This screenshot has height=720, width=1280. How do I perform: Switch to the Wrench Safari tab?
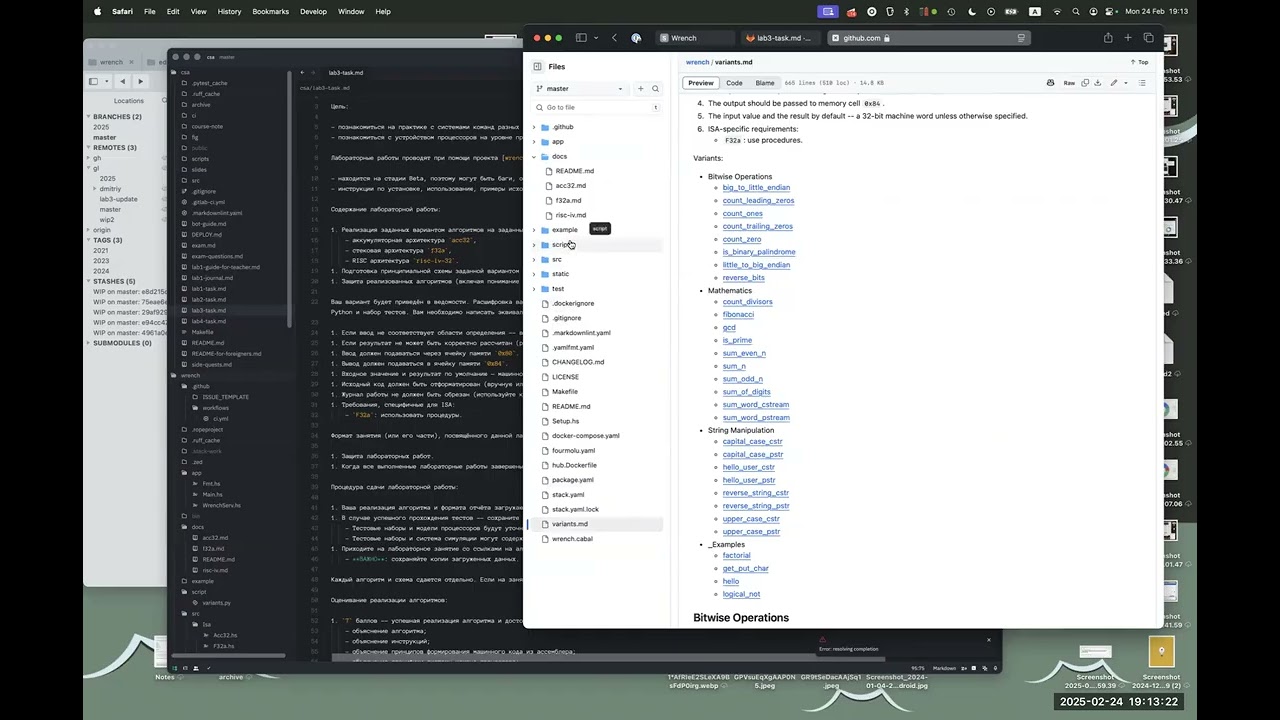point(694,38)
